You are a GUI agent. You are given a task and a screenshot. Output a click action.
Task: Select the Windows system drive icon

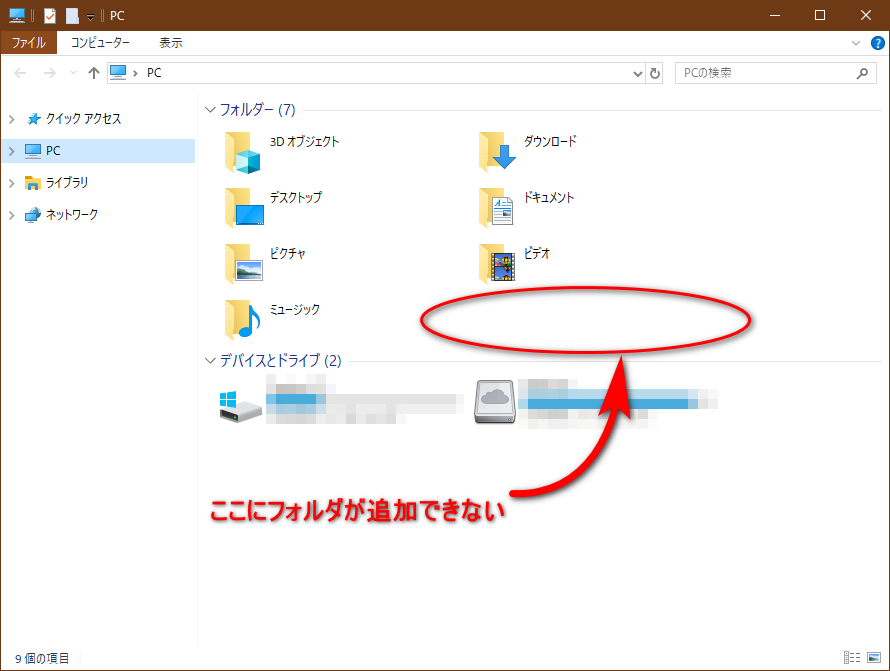tap(240, 404)
